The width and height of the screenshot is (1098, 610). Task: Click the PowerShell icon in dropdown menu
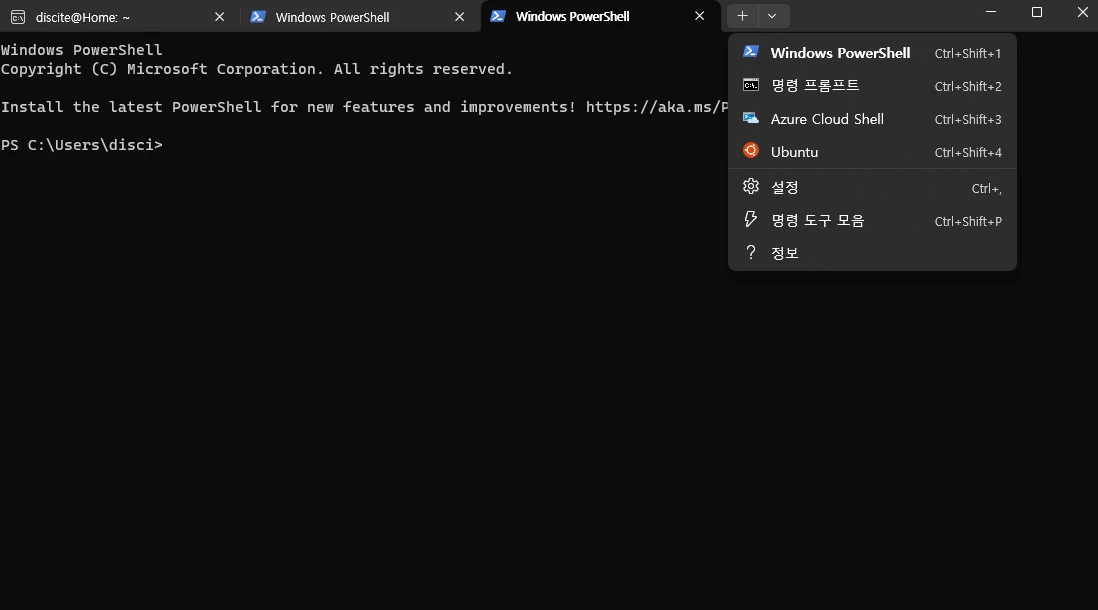(x=751, y=52)
